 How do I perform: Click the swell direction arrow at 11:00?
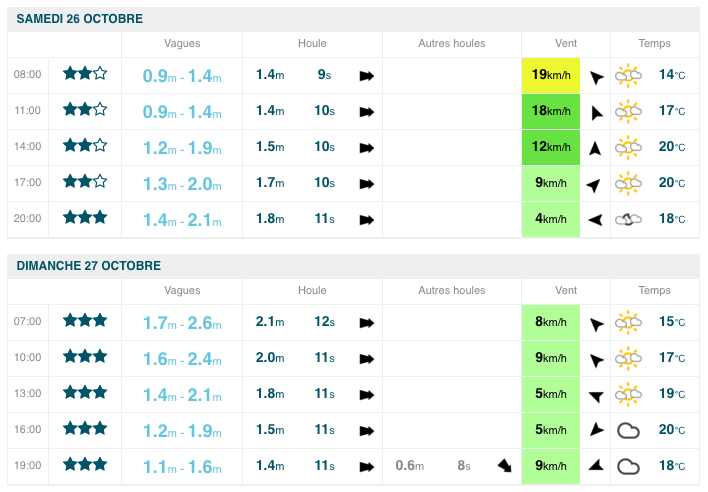pyautogui.click(x=366, y=111)
